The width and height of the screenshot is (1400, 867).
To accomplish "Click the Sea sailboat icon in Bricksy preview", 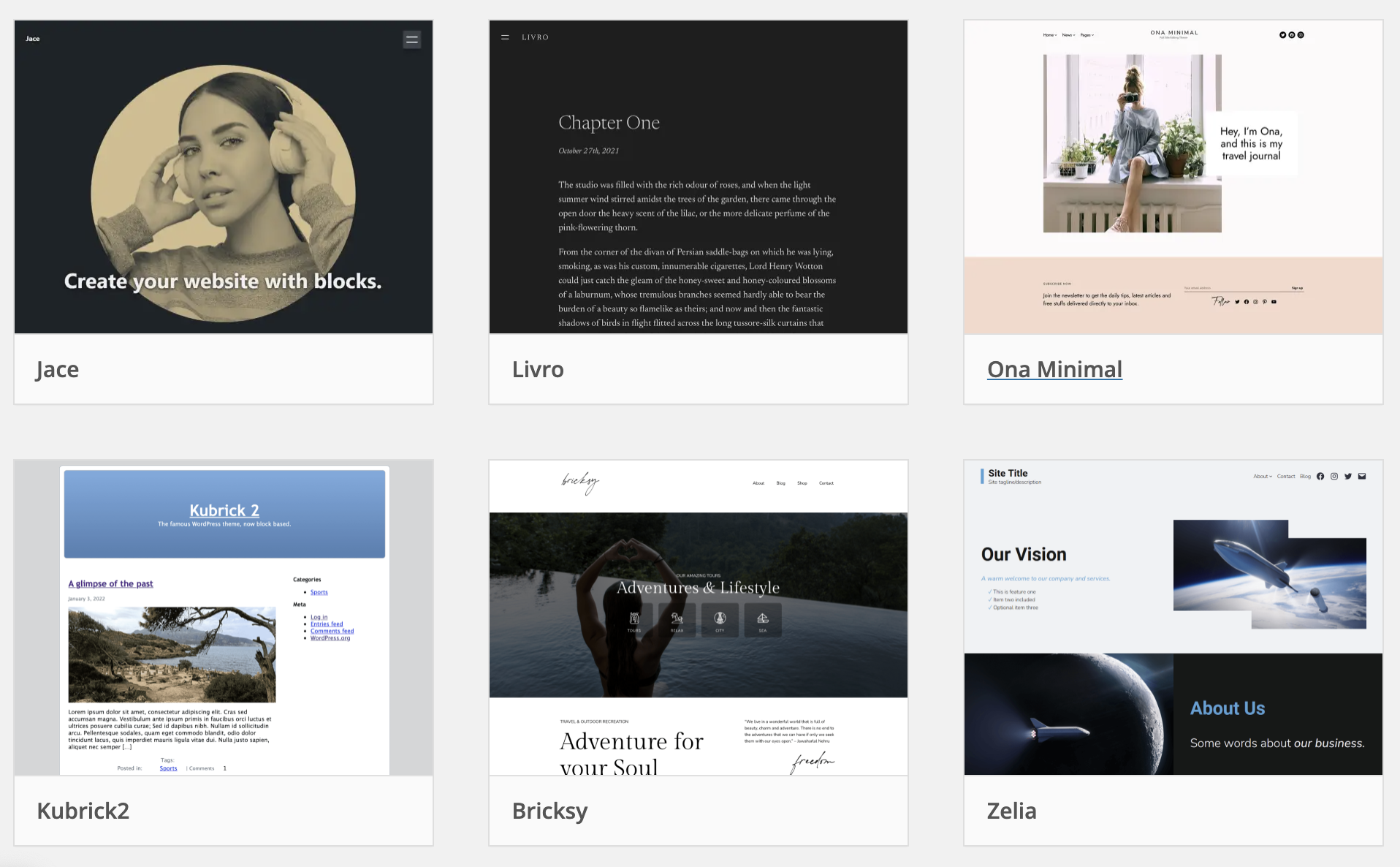I will pos(763,620).
